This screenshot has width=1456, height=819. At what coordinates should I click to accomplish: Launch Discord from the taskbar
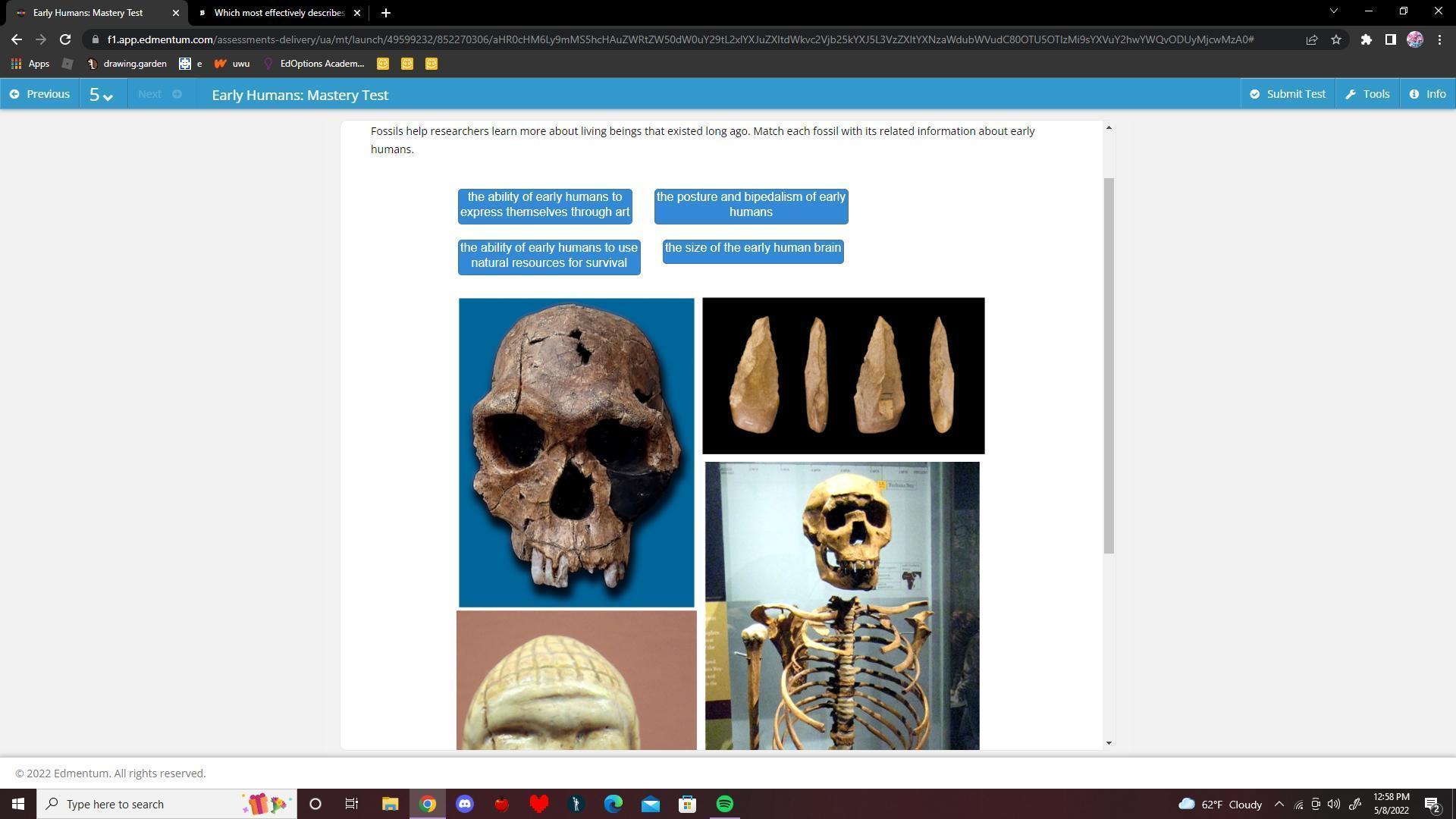464,804
